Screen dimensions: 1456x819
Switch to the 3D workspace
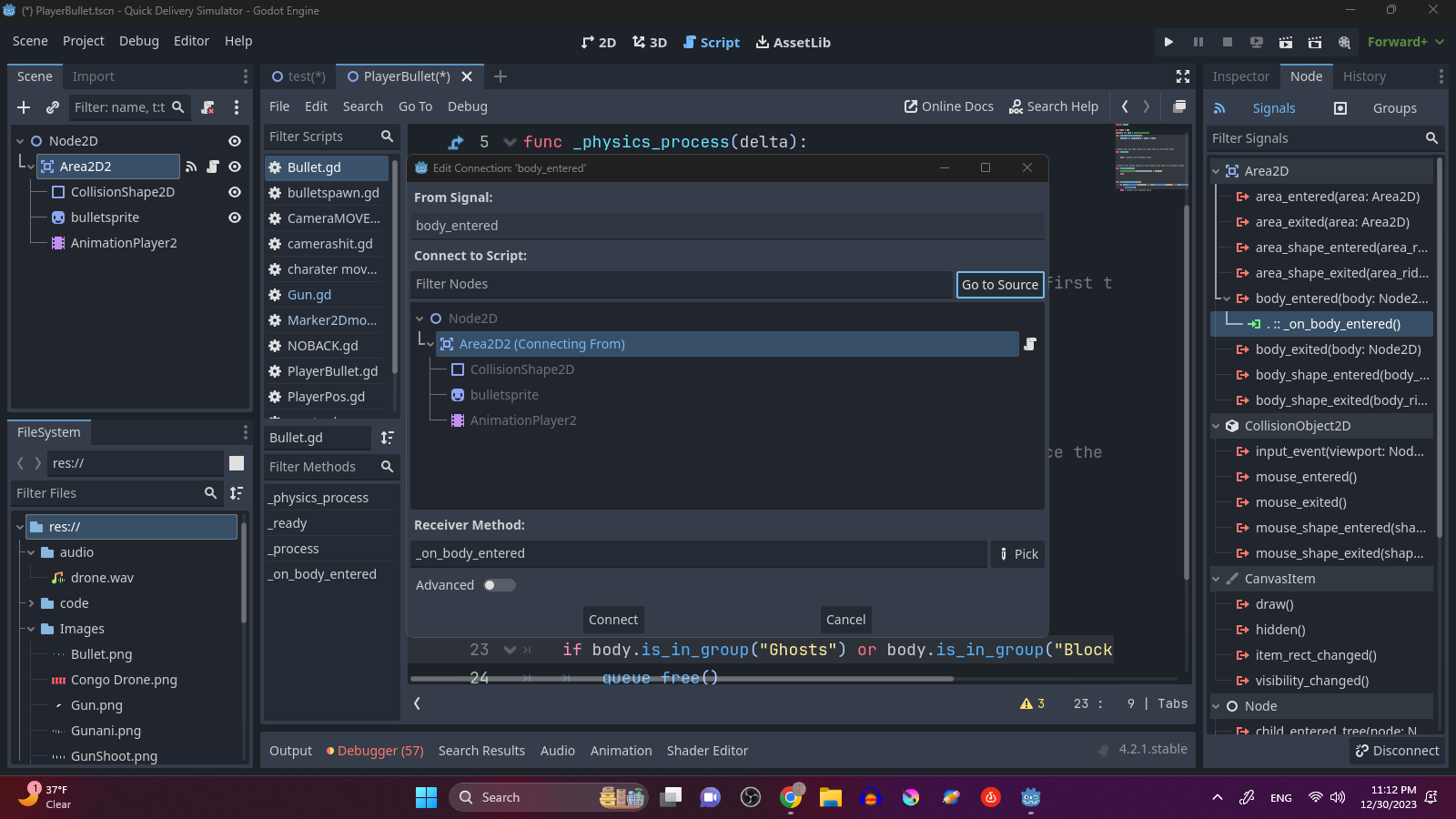click(650, 43)
